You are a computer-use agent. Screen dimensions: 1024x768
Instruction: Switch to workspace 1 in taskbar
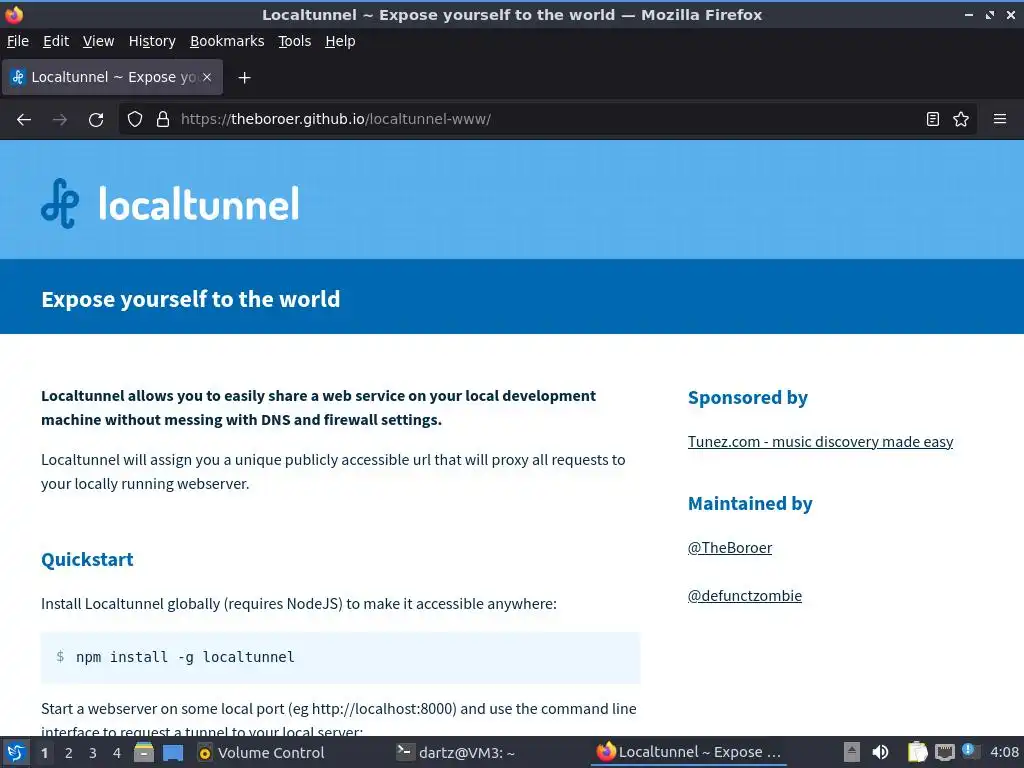44,753
